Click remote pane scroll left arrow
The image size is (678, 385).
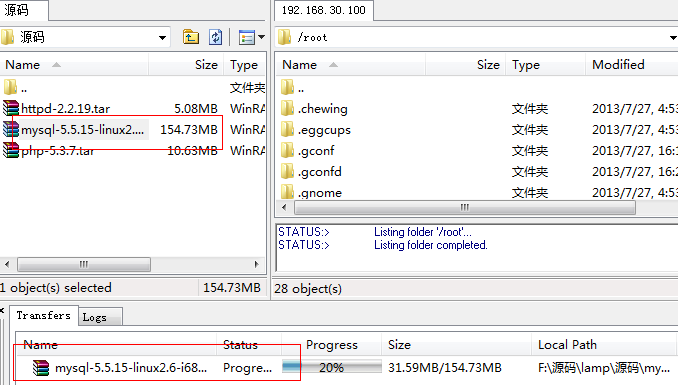284,208
